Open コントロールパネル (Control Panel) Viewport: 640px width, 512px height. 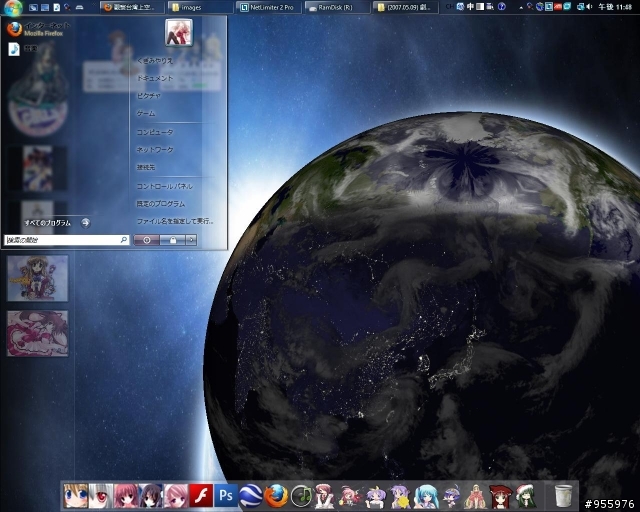164,186
